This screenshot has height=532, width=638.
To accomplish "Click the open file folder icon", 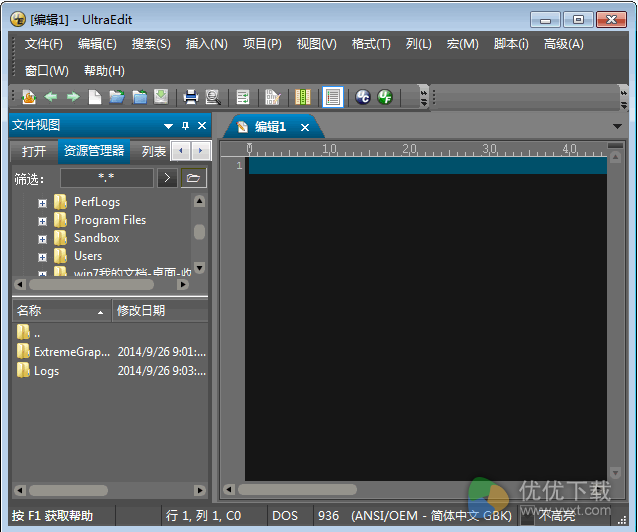I will coord(117,97).
